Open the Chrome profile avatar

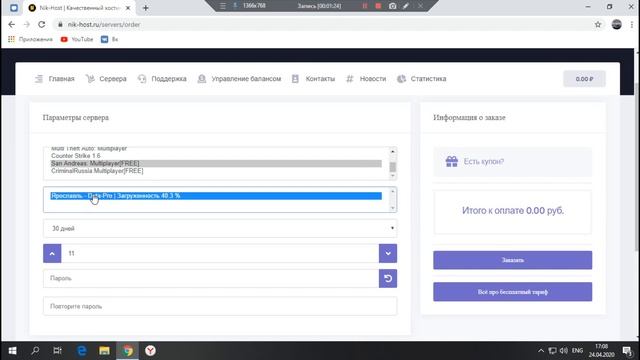pos(616,24)
